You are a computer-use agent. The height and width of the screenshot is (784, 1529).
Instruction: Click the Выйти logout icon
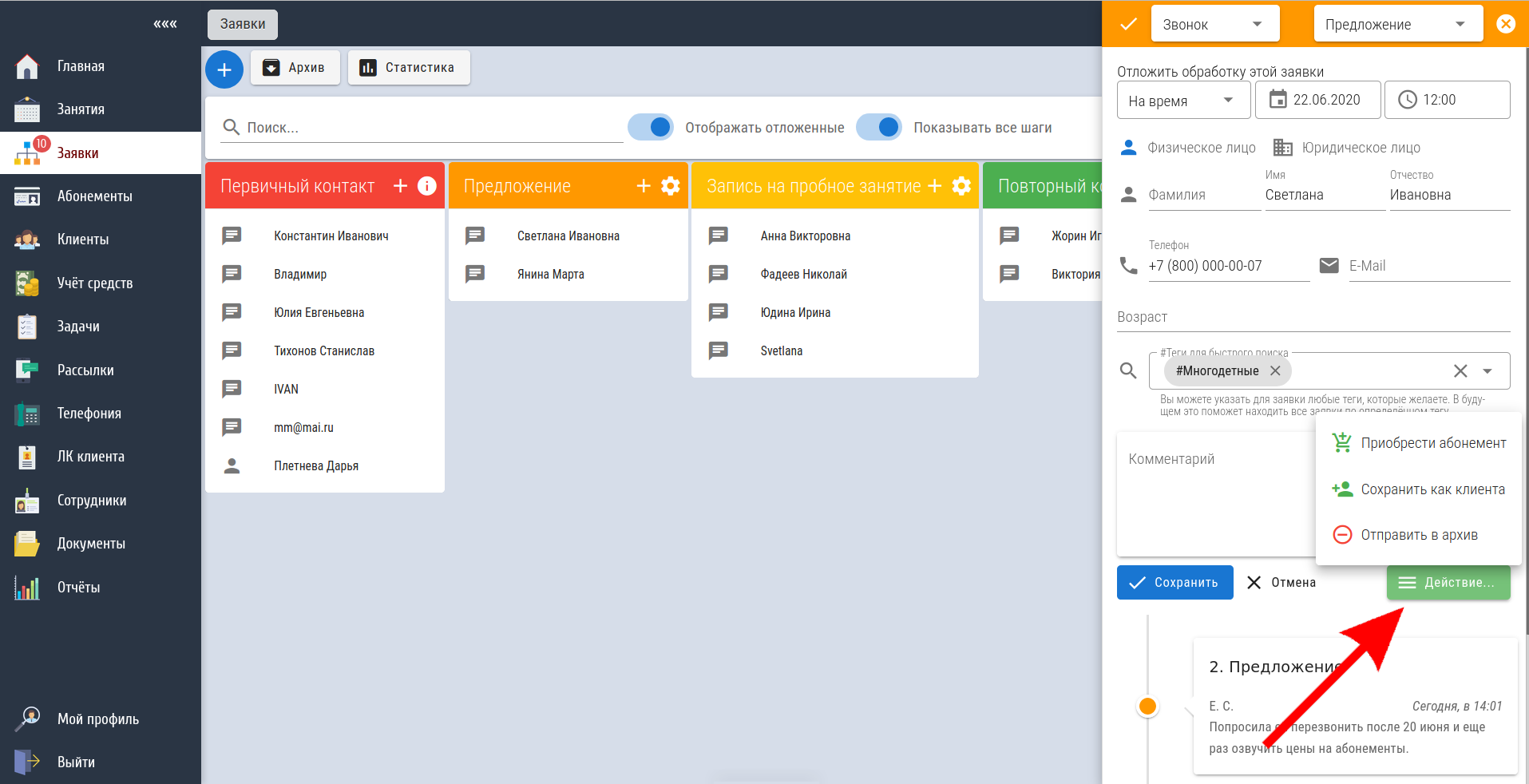tap(27, 762)
